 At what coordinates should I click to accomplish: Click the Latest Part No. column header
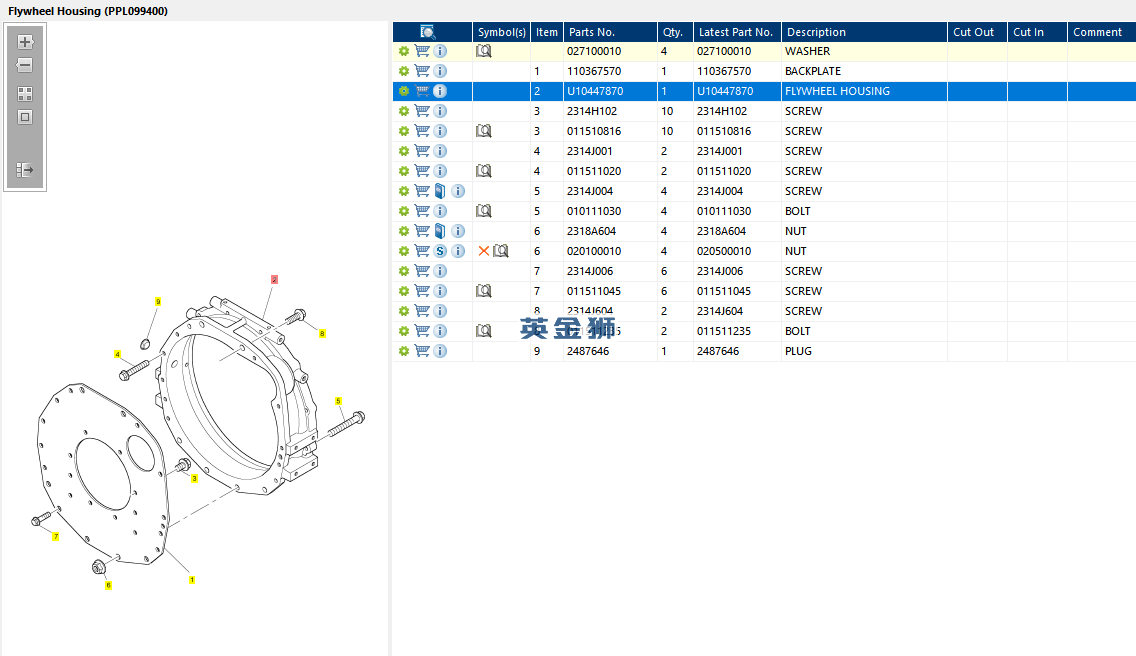coord(738,32)
